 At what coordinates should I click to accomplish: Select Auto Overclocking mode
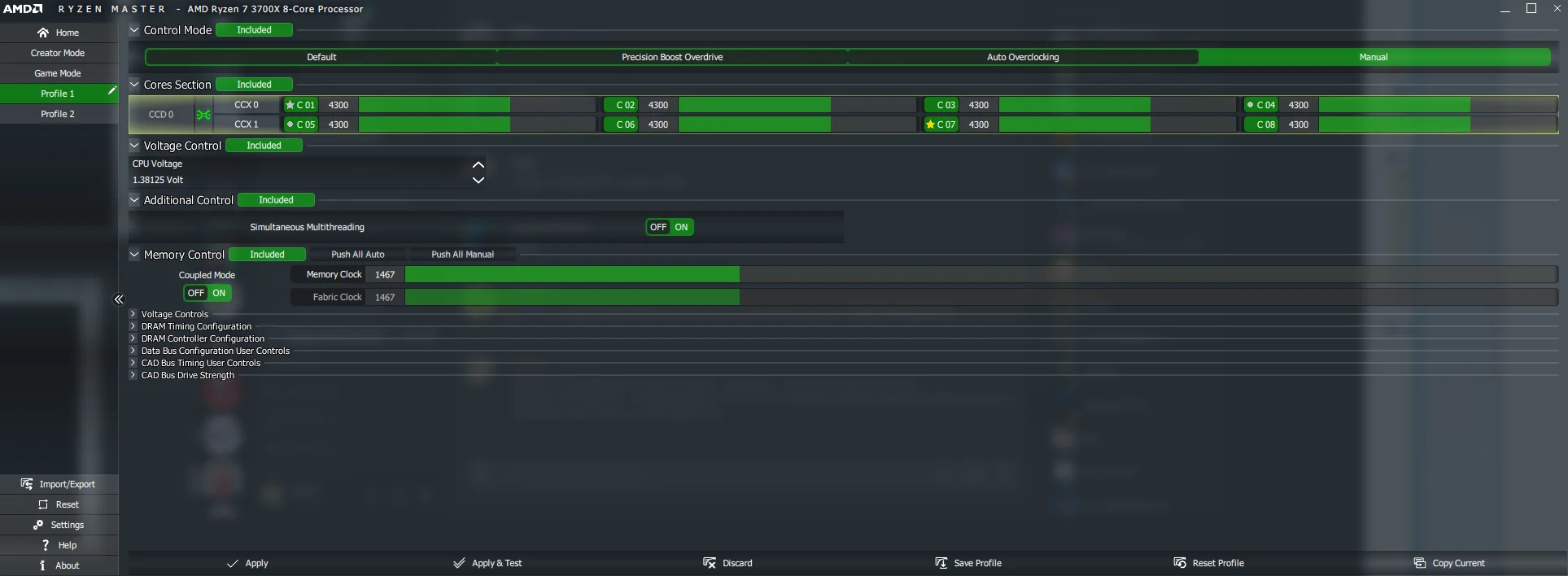[1023, 57]
